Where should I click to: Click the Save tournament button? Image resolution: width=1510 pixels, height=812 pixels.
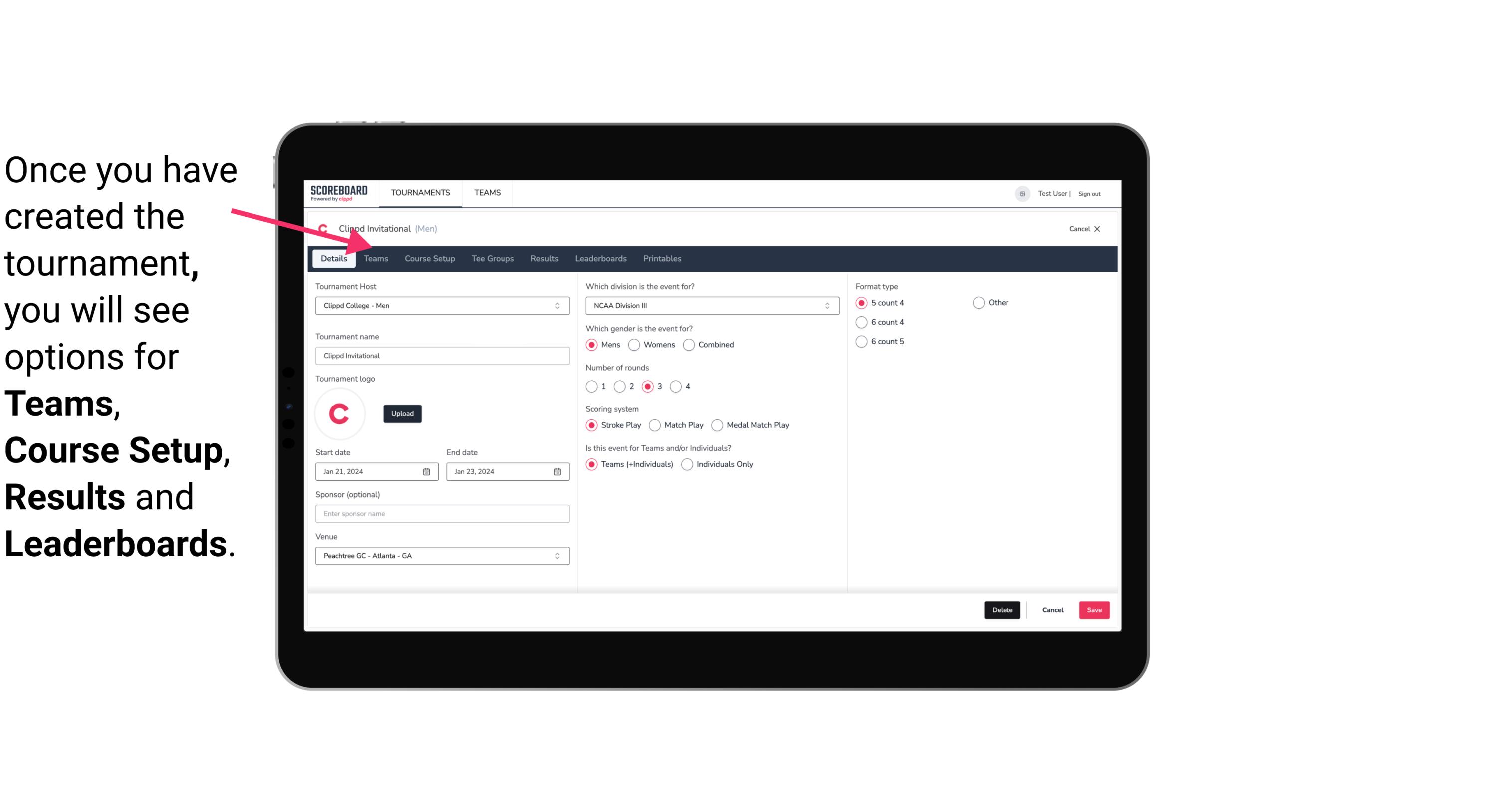click(x=1094, y=609)
